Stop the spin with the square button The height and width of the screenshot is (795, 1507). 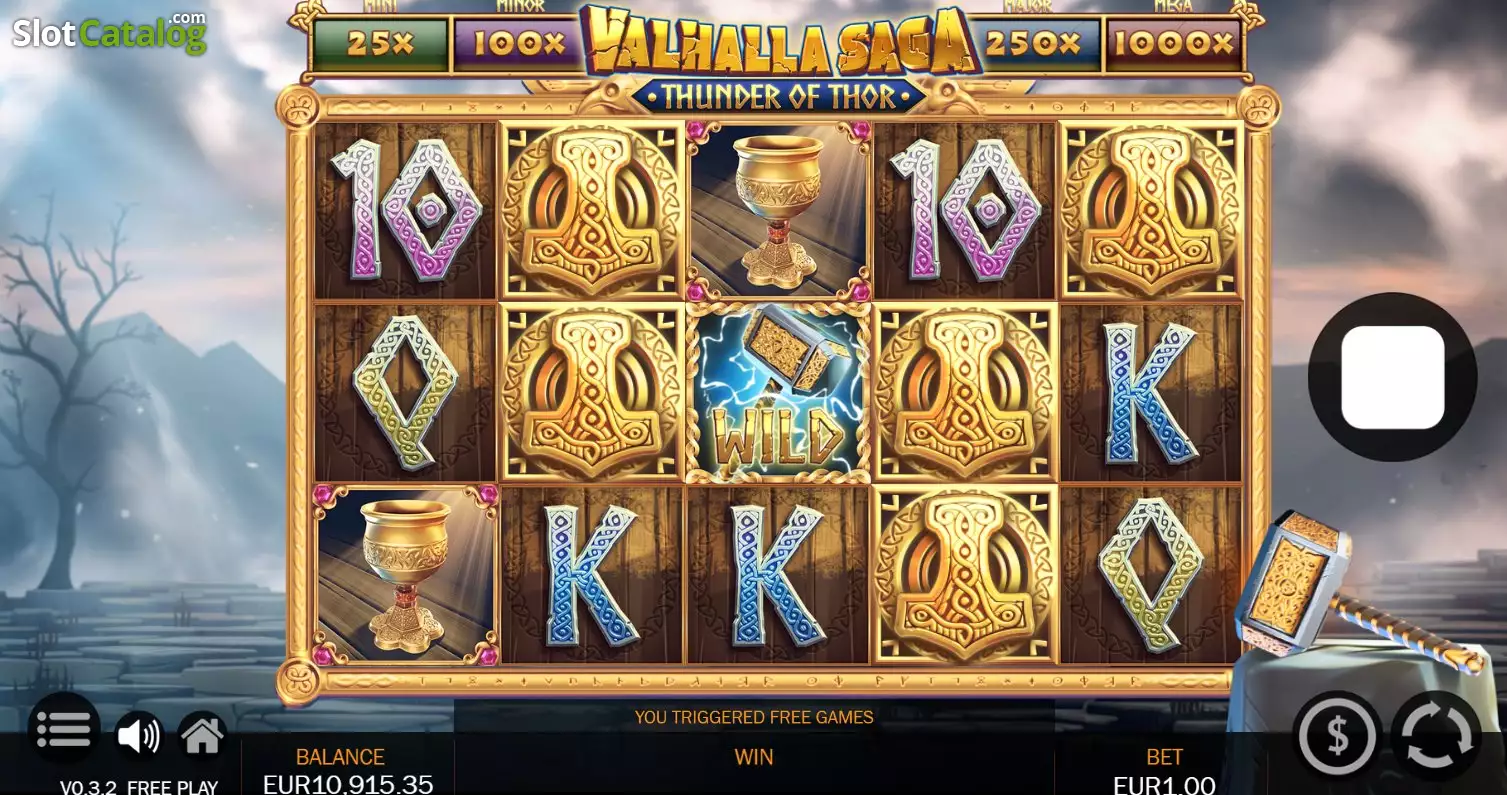click(x=1392, y=377)
